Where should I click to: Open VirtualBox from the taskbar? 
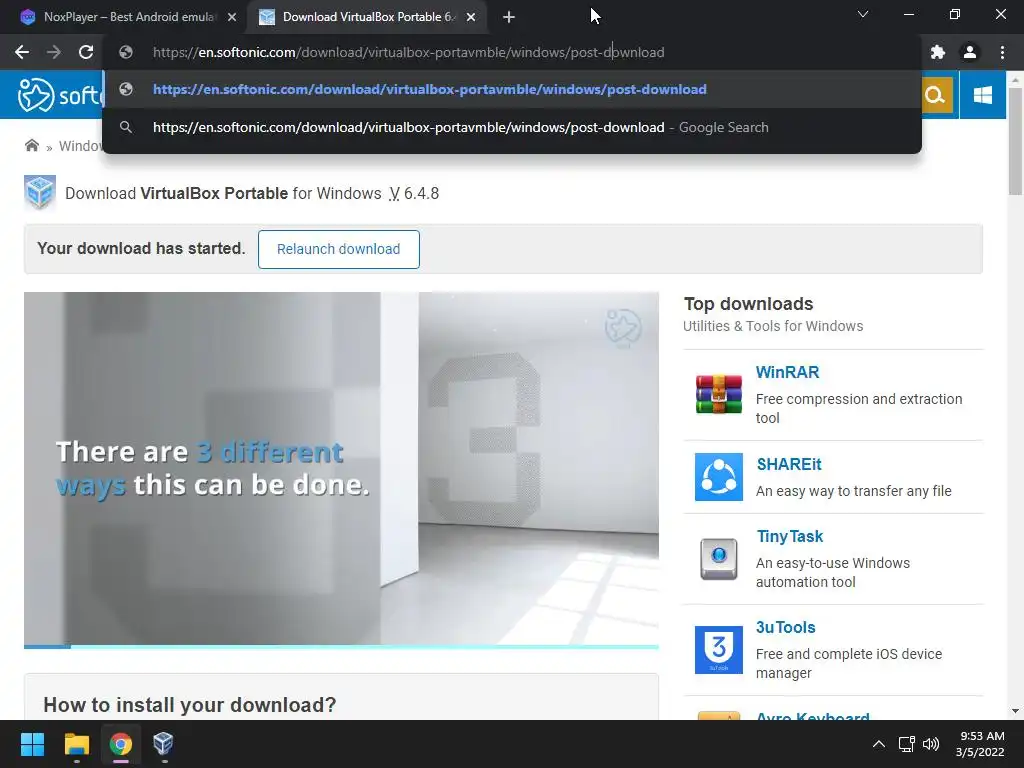click(x=163, y=744)
